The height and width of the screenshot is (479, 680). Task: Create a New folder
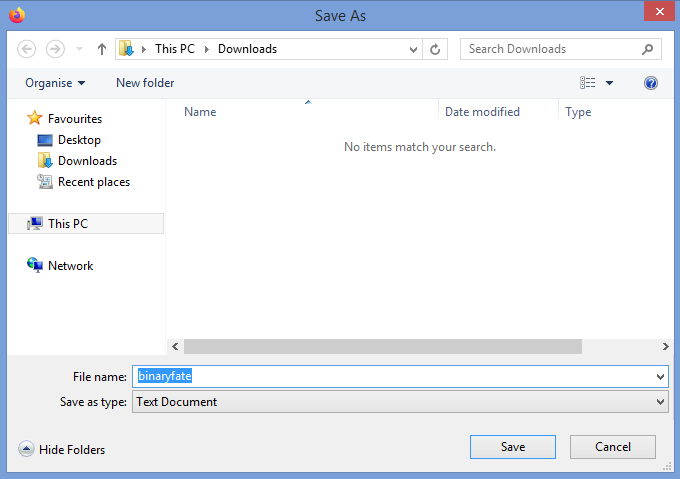tap(145, 83)
